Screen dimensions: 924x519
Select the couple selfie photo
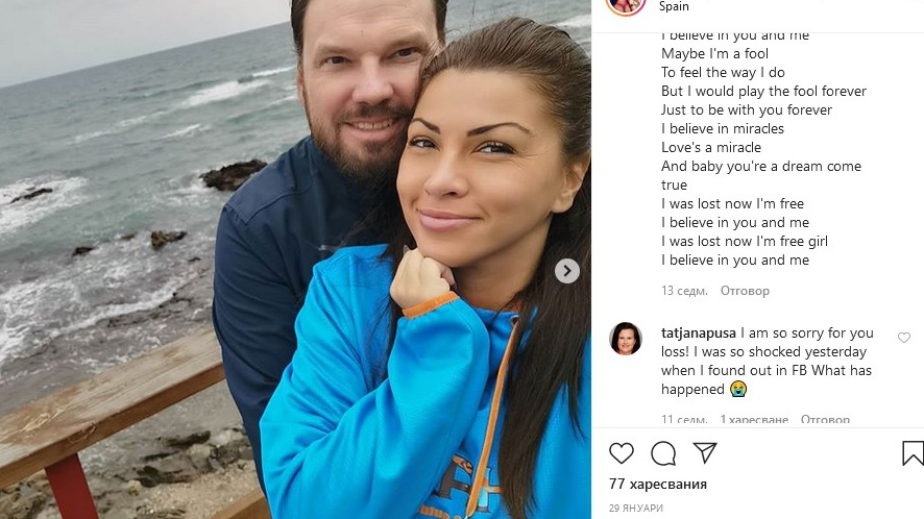click(x=295, y=259)
